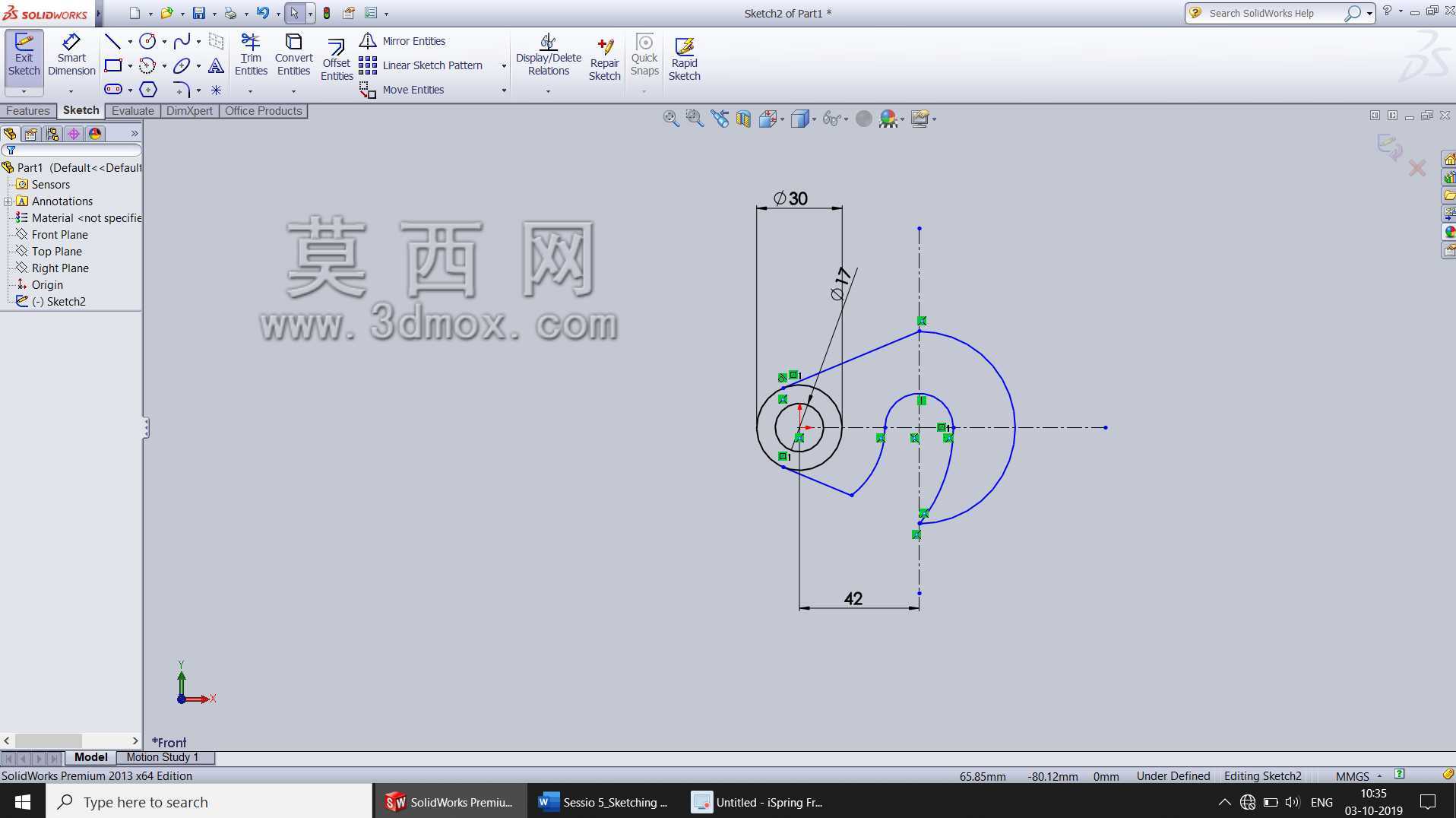1456x818 pixels.
Task: Click Zoom to Area icon
Action: pyautogui.click(x=694, y=119)
